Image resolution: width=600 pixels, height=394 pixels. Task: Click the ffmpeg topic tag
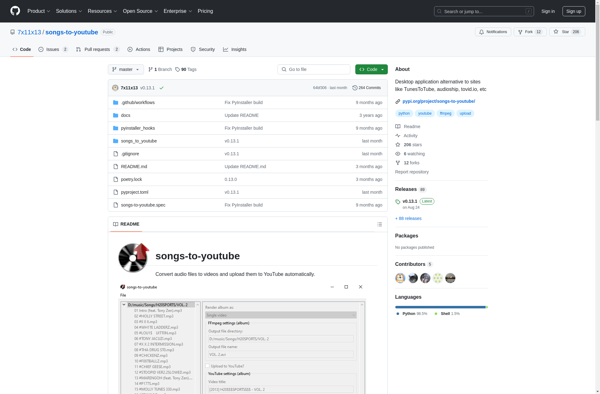tap(445, 113)
